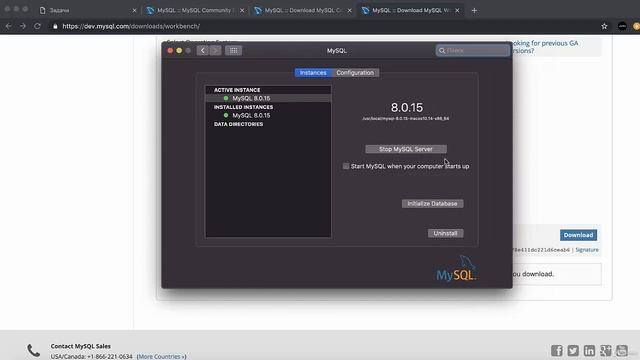640x360 pixels.
Task: Open the More Countries link
Action: tap(162, 356)
